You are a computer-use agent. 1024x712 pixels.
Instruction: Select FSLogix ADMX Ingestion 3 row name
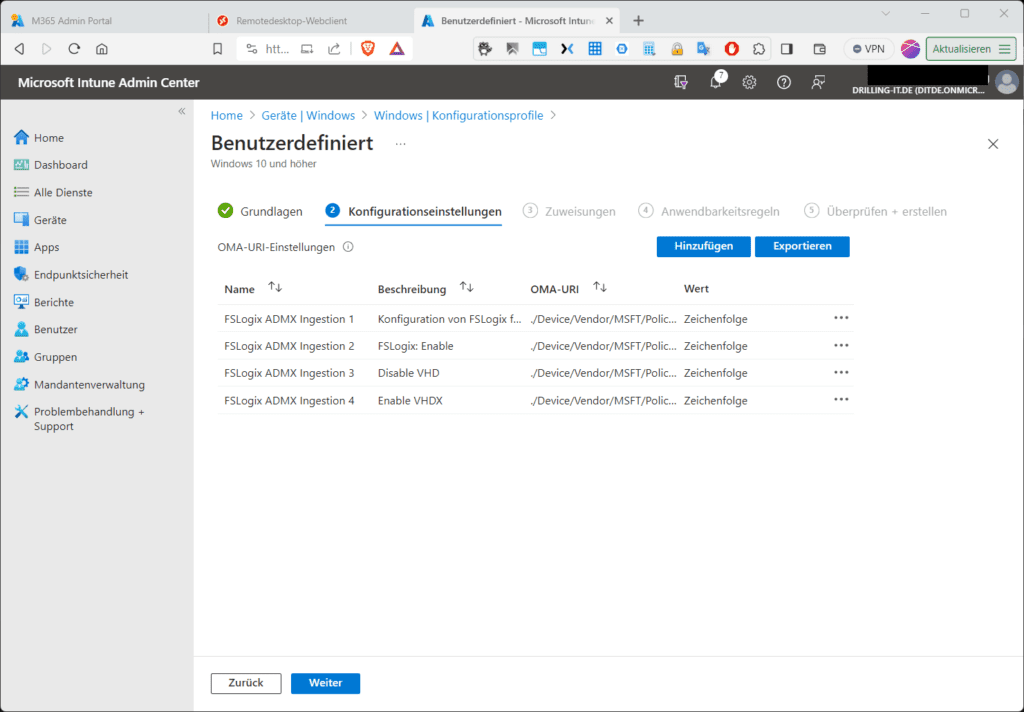289,373
